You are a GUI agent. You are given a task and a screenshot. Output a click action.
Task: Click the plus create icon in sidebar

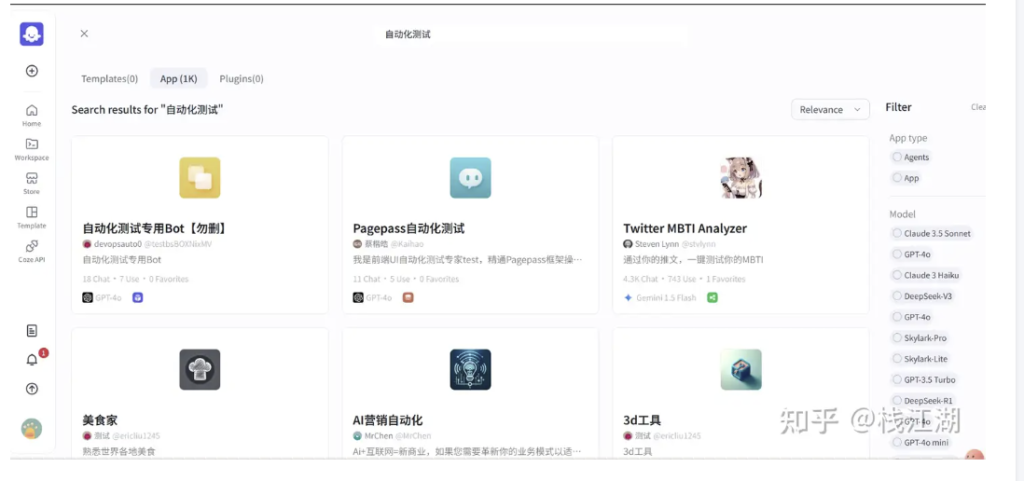click(x=32, y=71)
